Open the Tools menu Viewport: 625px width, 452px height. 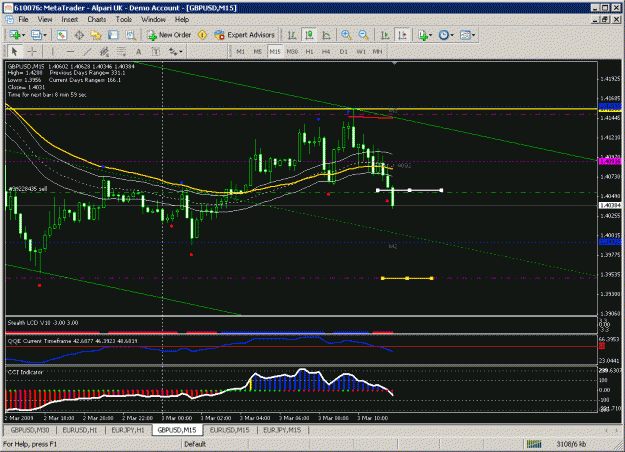click(124, 19)
